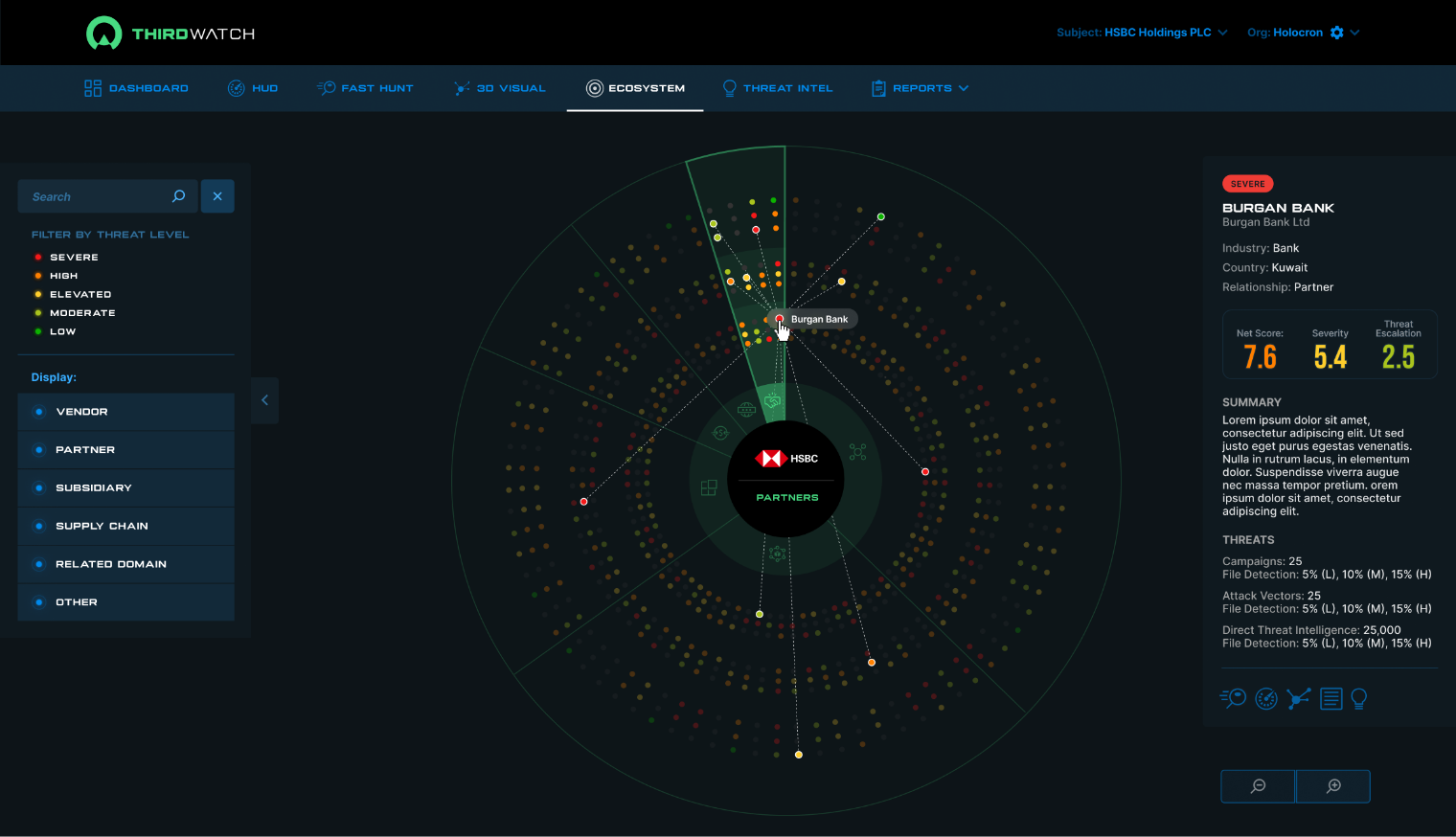
Task: Open lightbulb threat intel icon in Burgan Bank panel
Action: (1358, 699)
